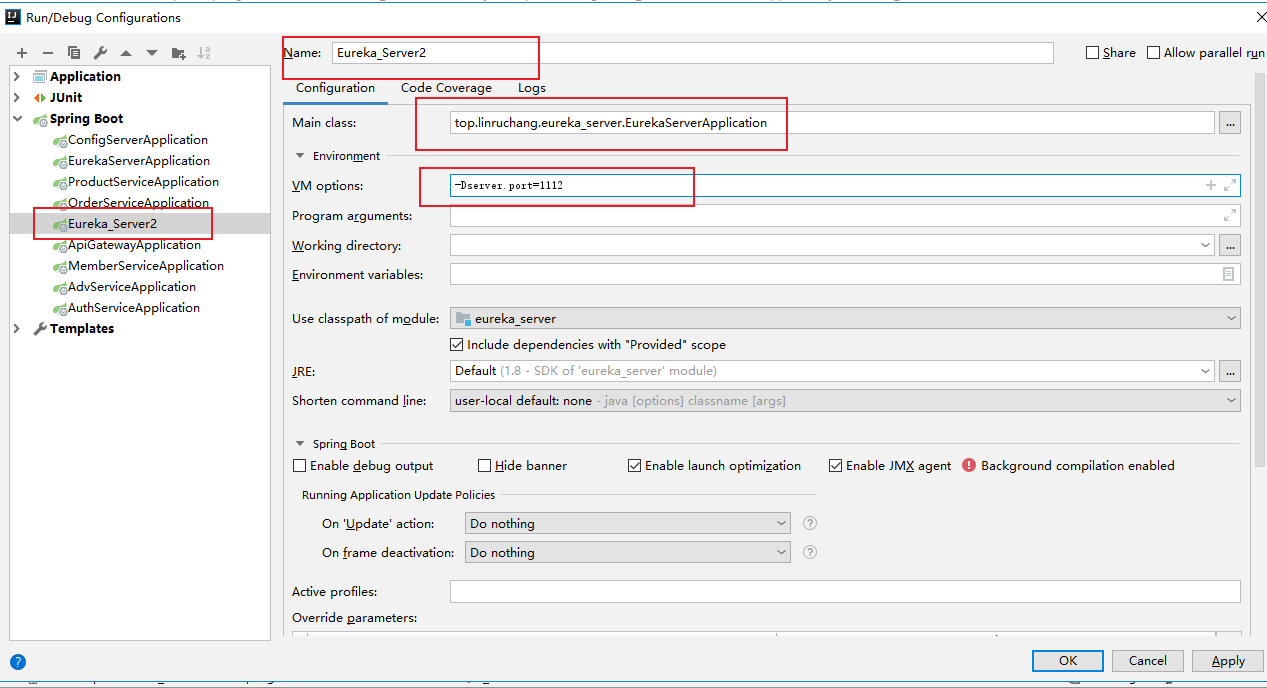Switch to the Code Coverage tab

click(446, 88)
